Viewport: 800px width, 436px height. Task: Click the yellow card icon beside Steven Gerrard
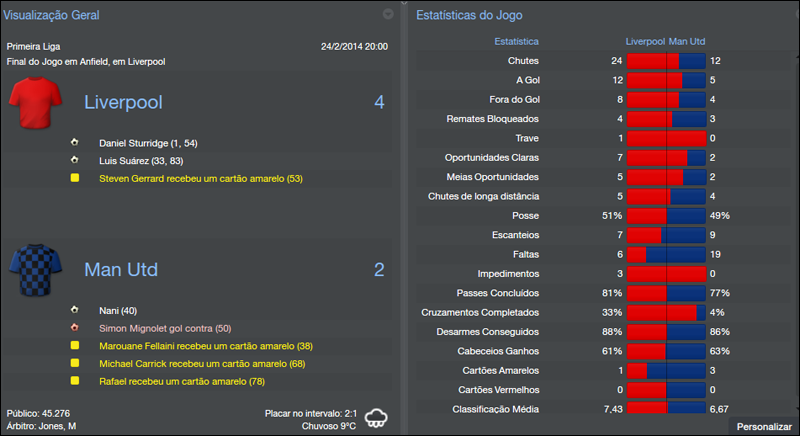[x=74, y=178]
